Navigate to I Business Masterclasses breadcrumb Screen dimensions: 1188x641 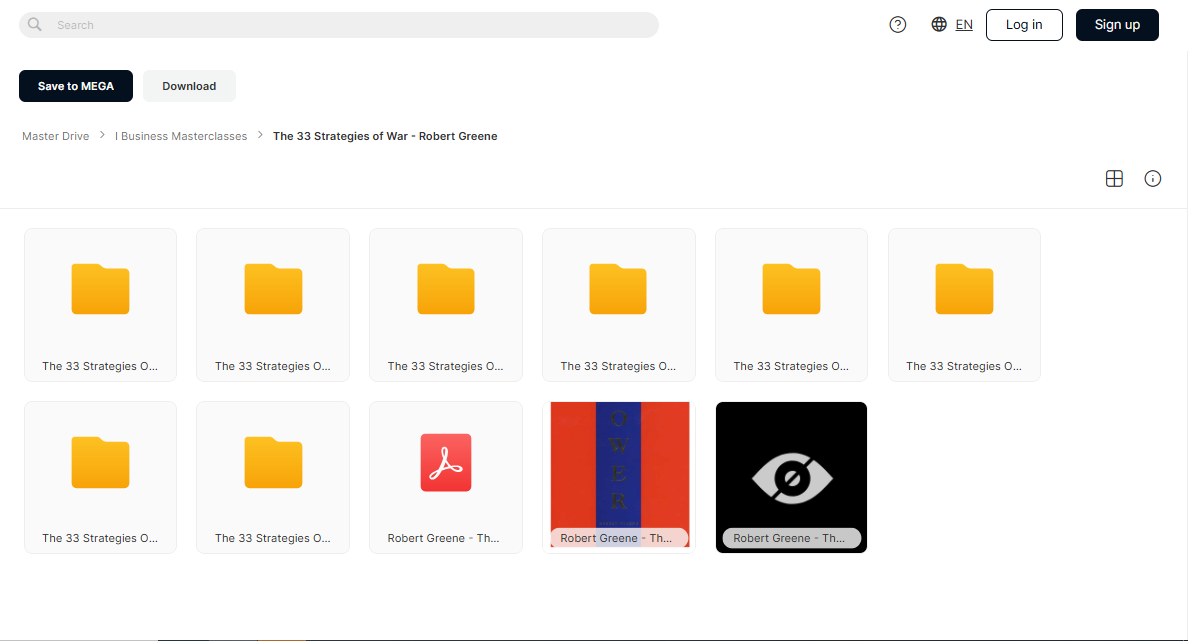(181, 136)
